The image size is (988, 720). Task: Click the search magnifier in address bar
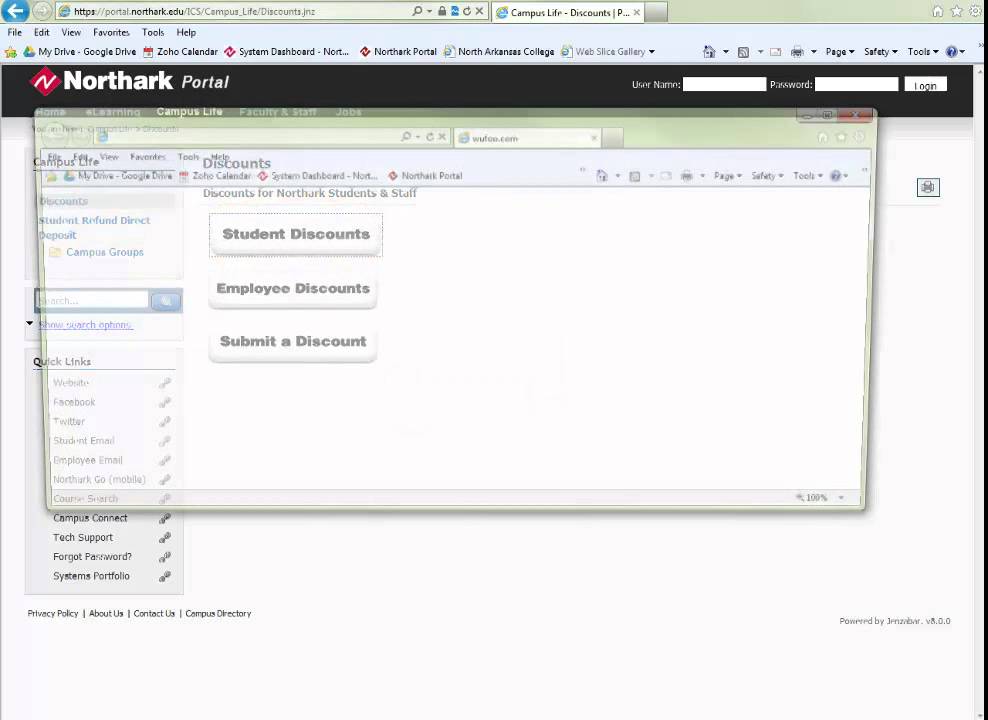click(417, 11)
